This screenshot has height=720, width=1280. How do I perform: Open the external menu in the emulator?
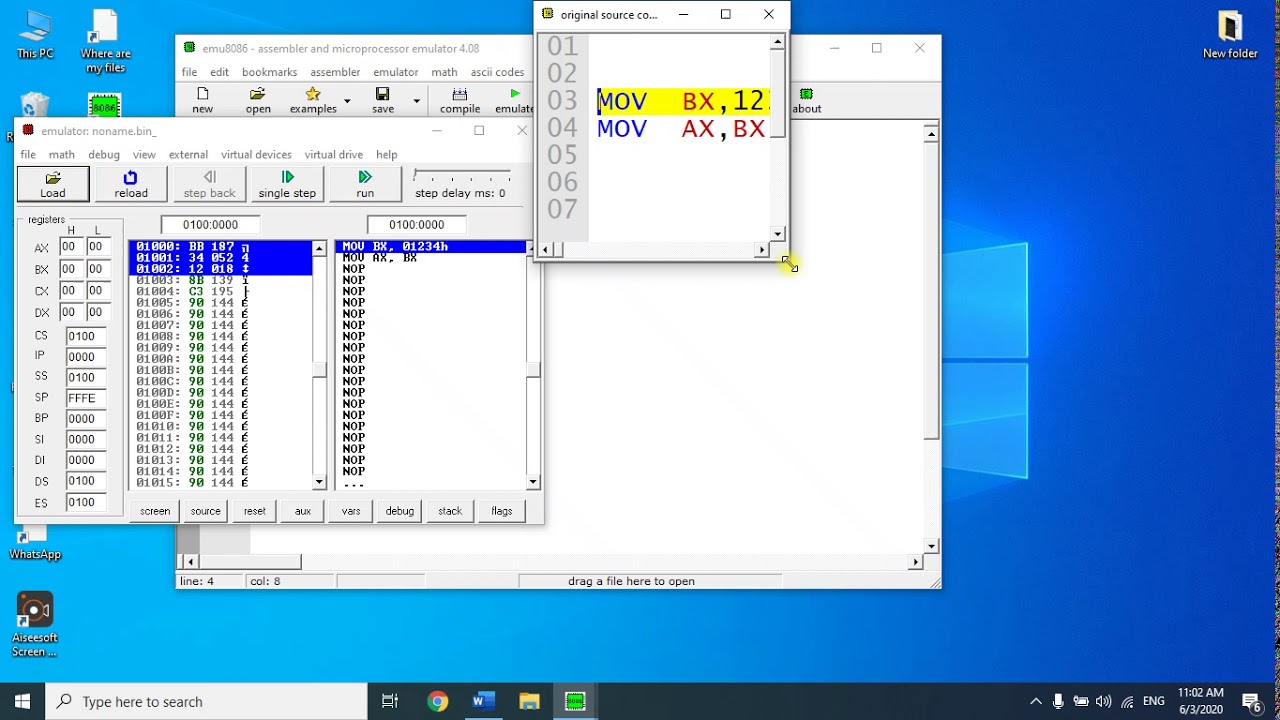coord(188,155)
